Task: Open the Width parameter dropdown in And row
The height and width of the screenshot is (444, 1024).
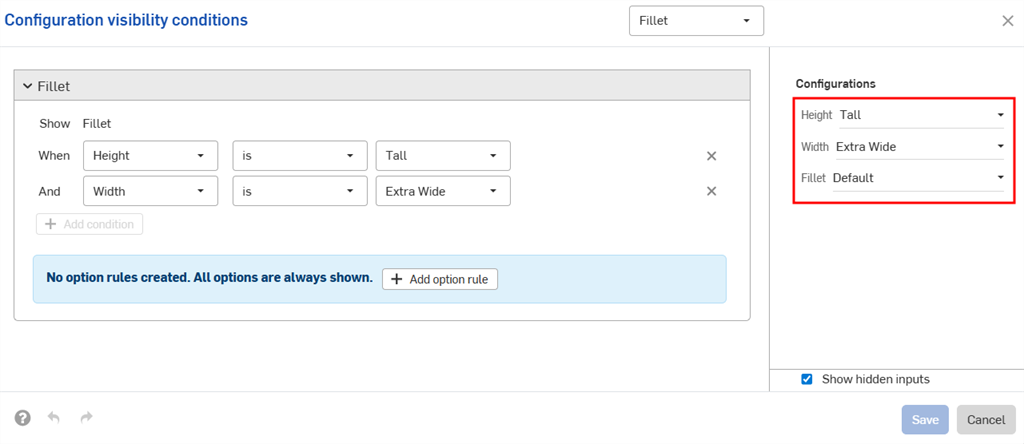Action: [x=151, y=191]
